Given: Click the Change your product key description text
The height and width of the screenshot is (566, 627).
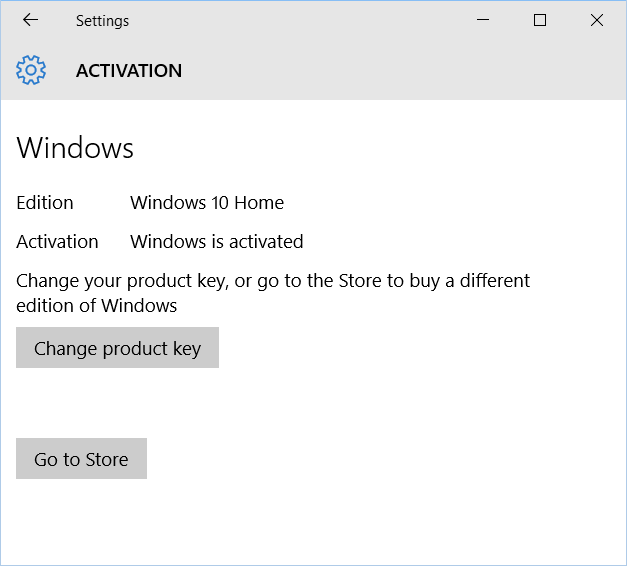Looking at the screenshot, I should tap(273, 293).
